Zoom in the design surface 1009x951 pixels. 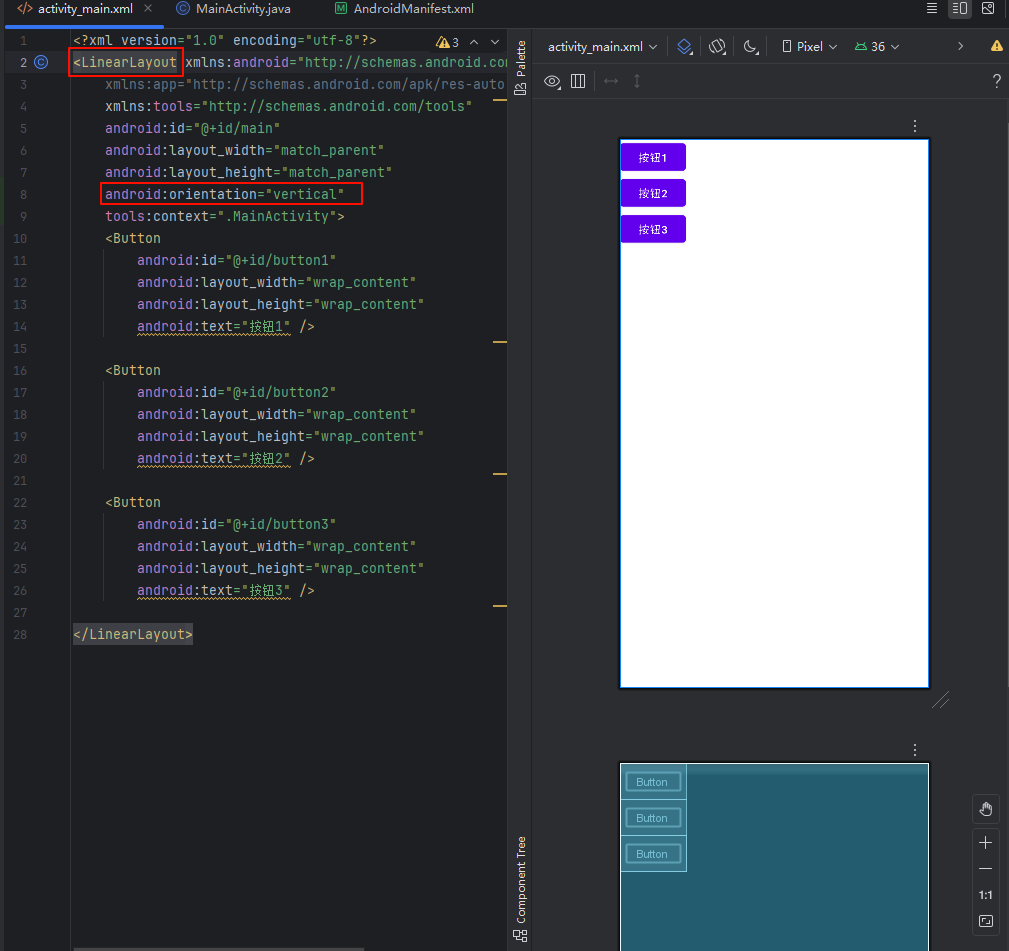(x=985, y=843)
